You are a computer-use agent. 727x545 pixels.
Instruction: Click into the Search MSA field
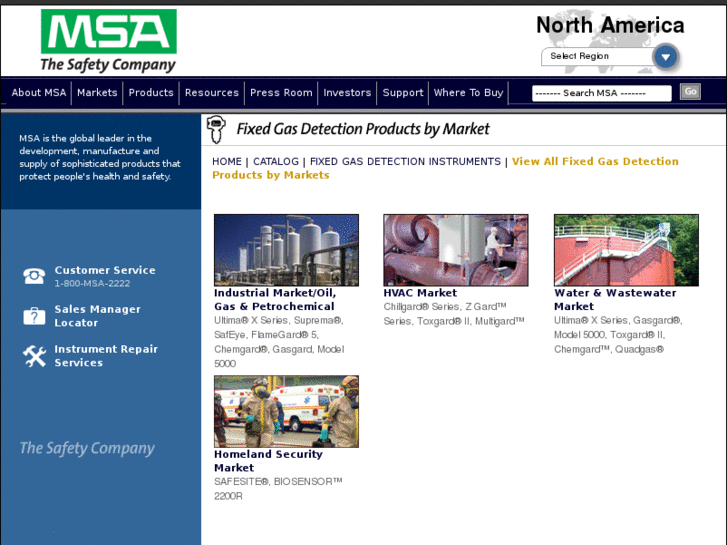601,93
